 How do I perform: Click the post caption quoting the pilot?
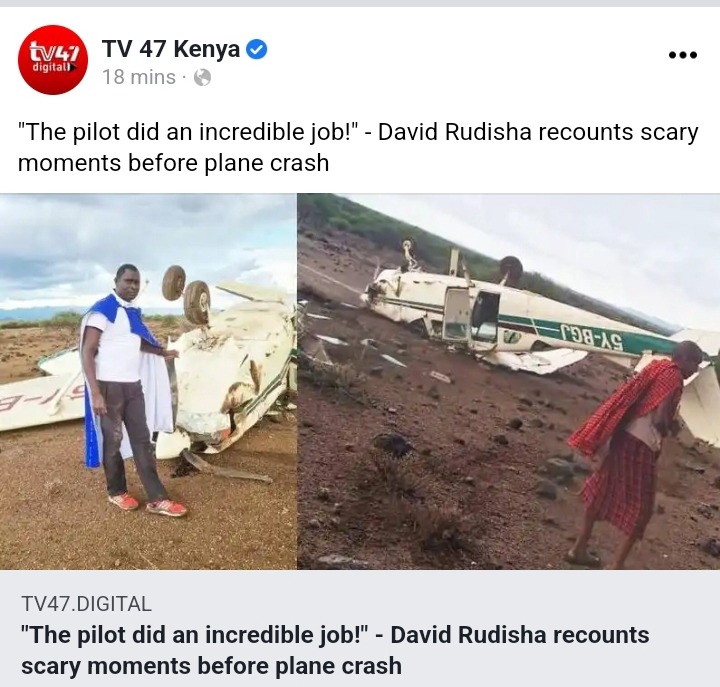click(x=358, y=147)
